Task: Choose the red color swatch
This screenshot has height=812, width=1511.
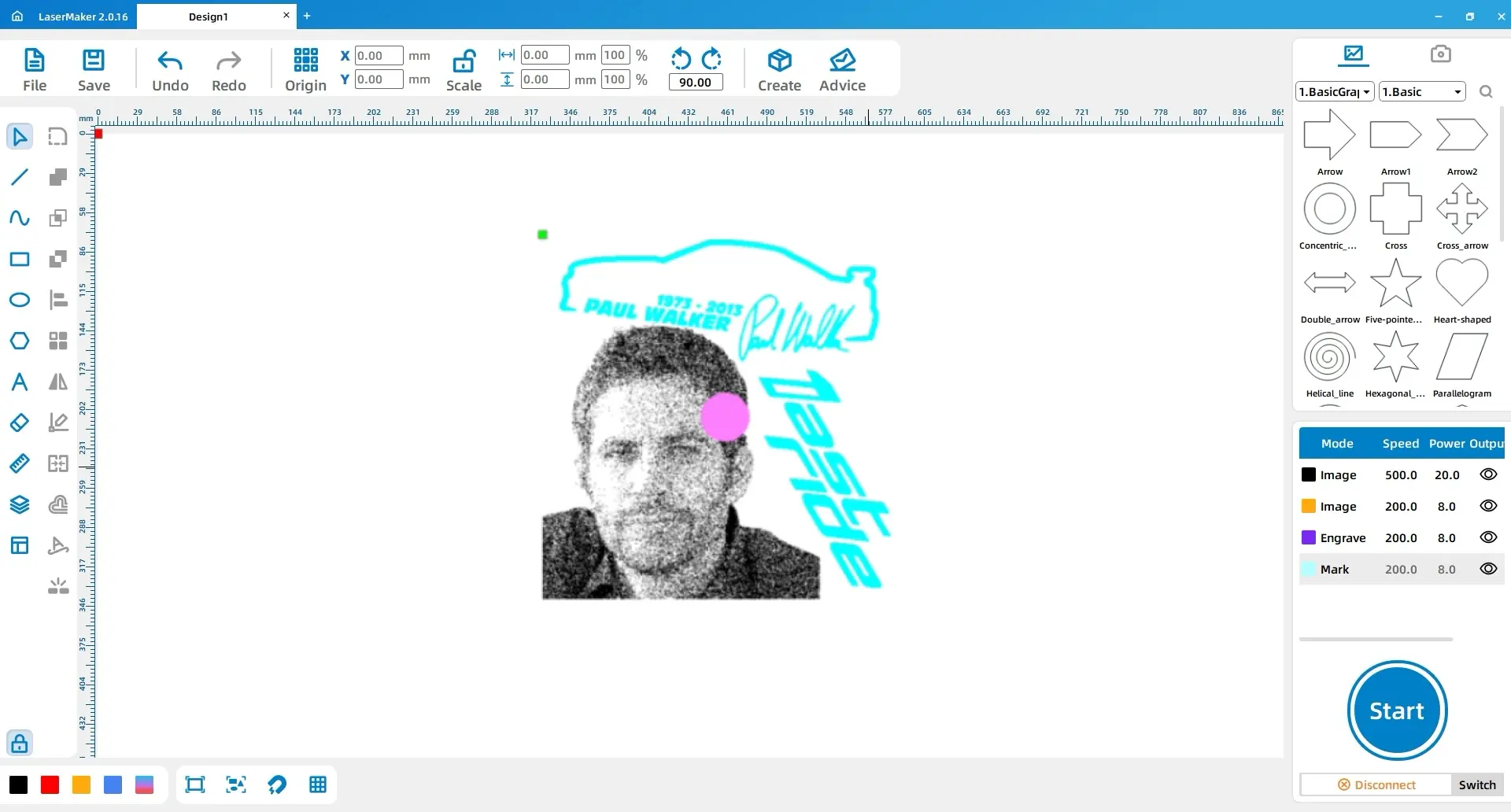Action: (50, 784)
